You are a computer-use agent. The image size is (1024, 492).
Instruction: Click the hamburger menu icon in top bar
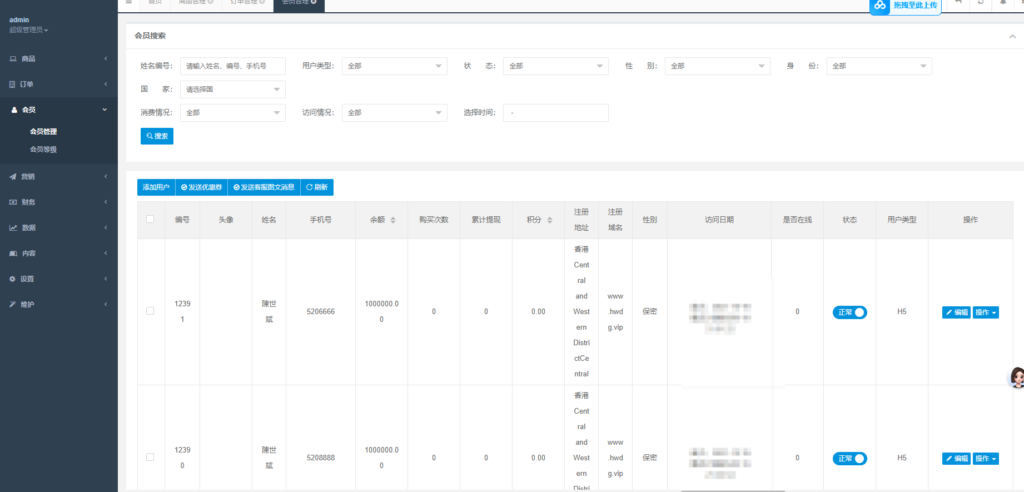(x=128, y=3)
